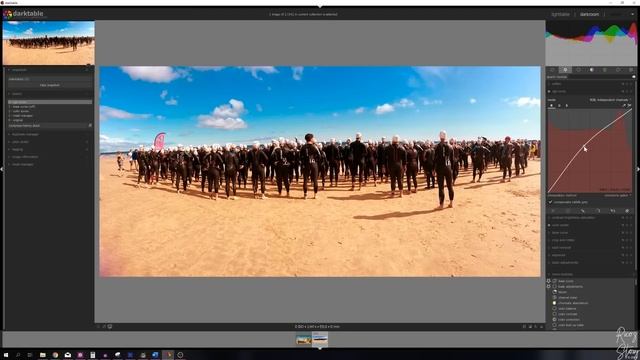Click the navigation preview thumbnail
640x360 pixels.
[x=49, y=43]
